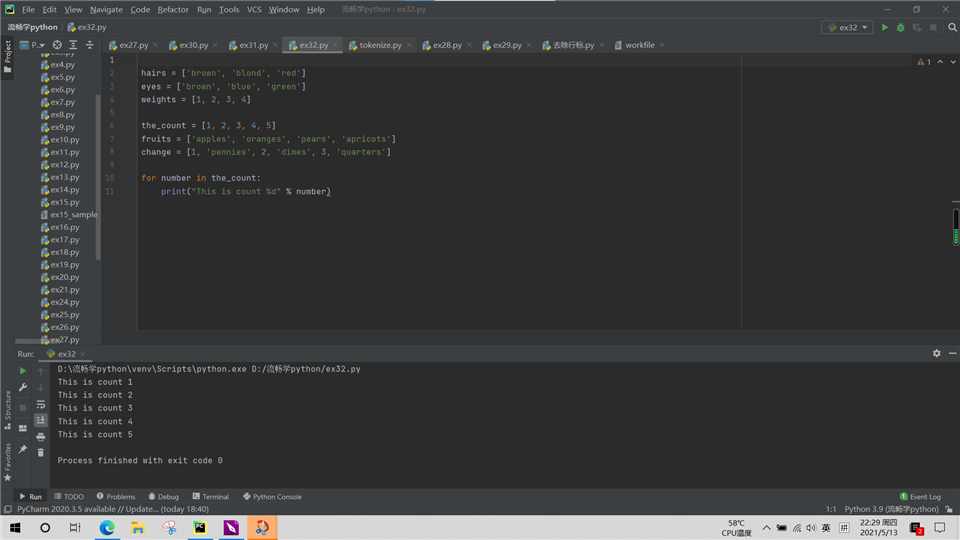The image size is (960, 540).
Task: Toggle the Structure tool window button
Action: [7, 410]
